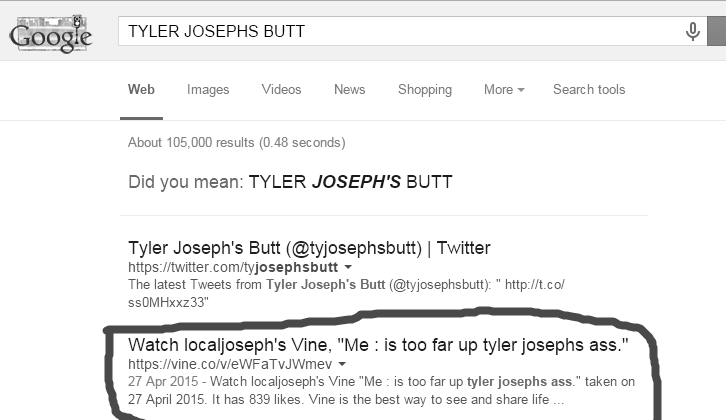The image size is (726, 420).
Task: Expand the arrow next to twitter.com URL
Action: coord(348,267)
